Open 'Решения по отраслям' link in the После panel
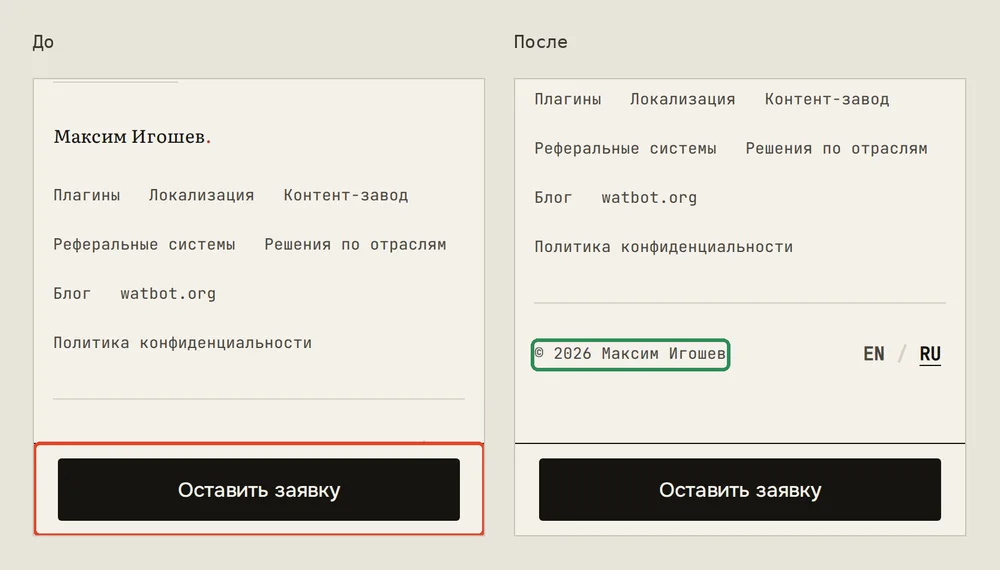The height and width of the screenshot is (570, 1000). (837, 149)
